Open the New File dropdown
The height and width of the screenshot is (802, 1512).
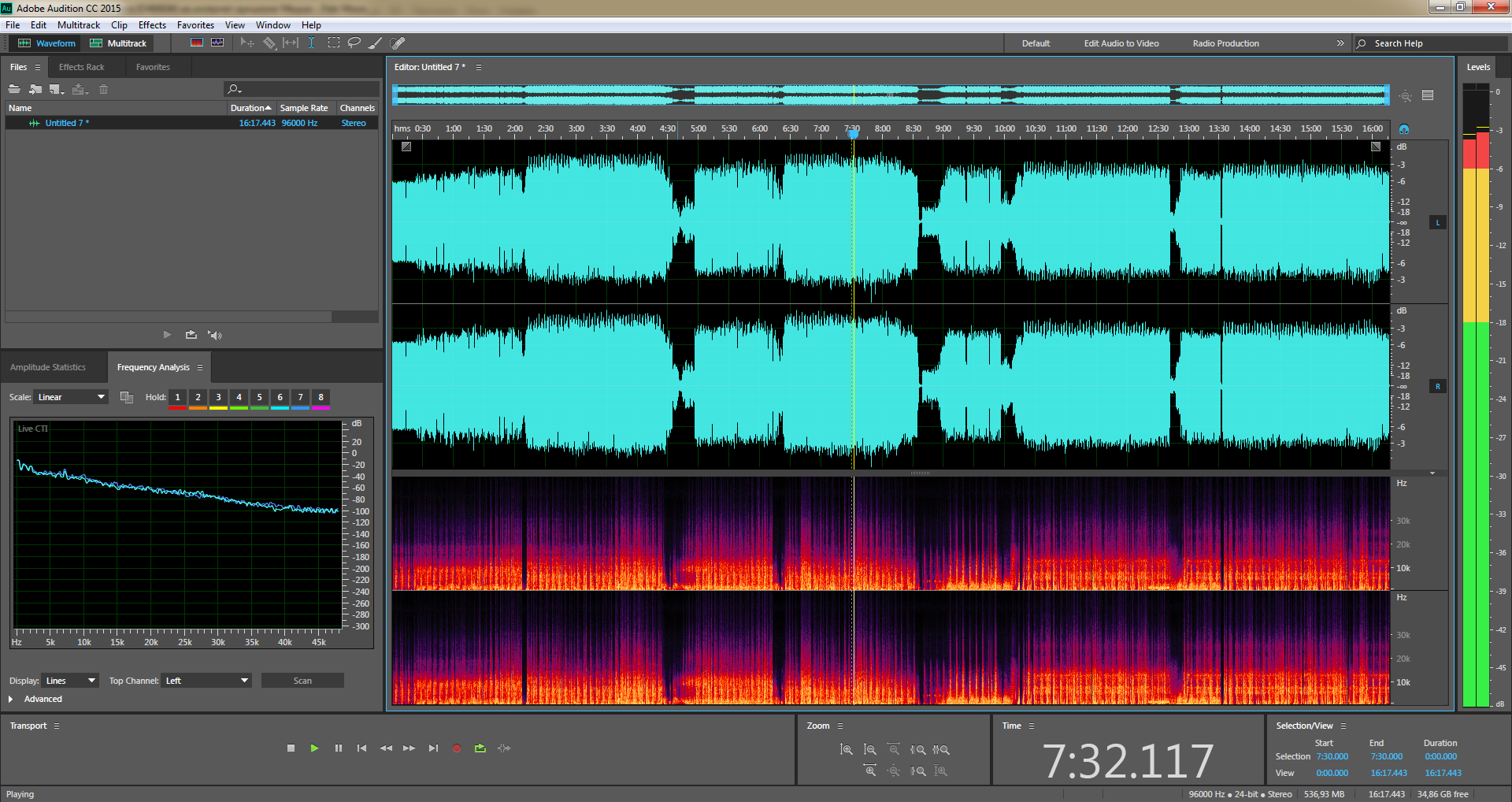pyautogui.click(x=57, y=89)
